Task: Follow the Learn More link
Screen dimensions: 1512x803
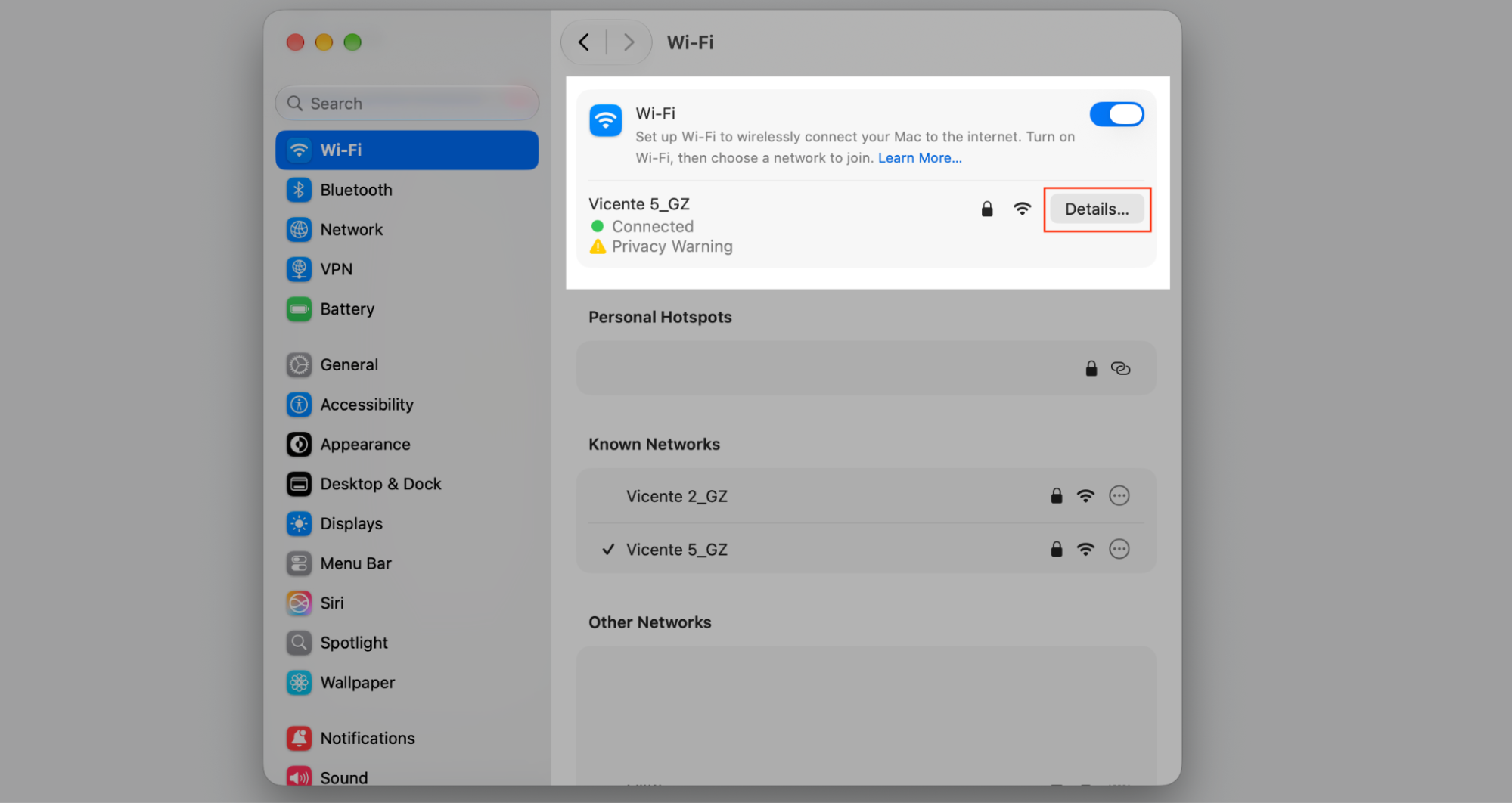Action: coord(920,158)
